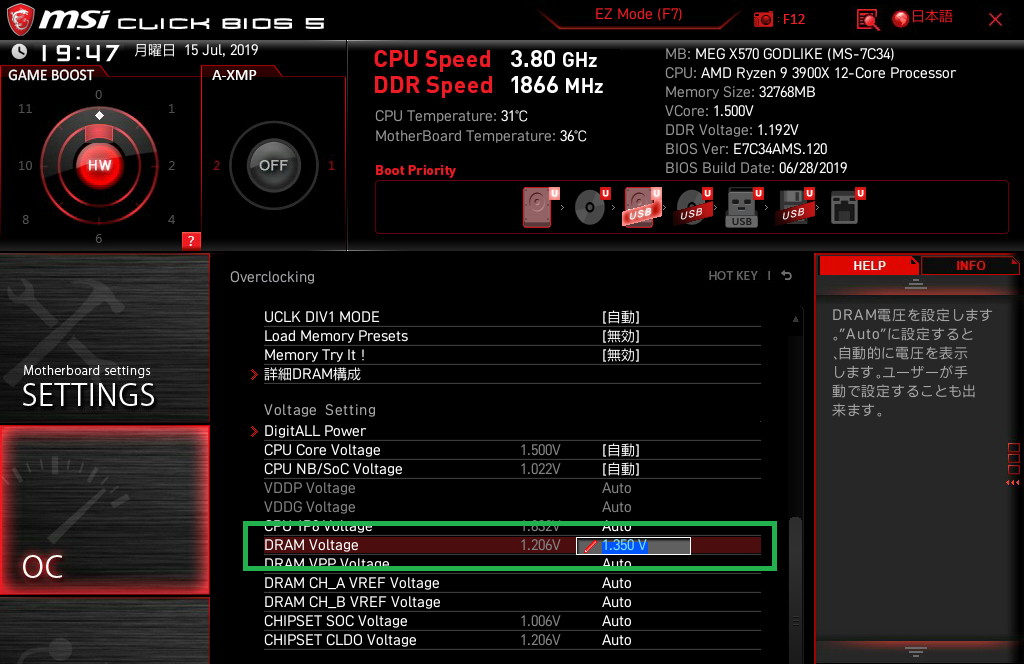Image resolution: width=1024 pixels, height=664 pixels.
Task: Open the HOT KEY list
Action: 733,276
